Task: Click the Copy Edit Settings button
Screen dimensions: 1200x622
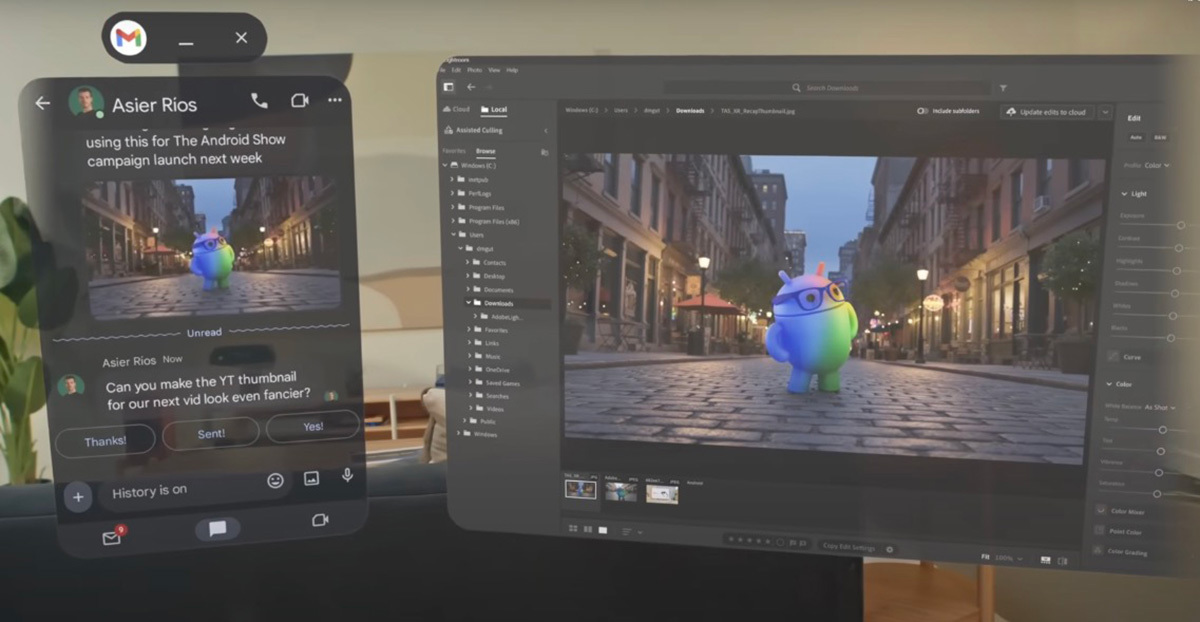Action: point(849,547)
